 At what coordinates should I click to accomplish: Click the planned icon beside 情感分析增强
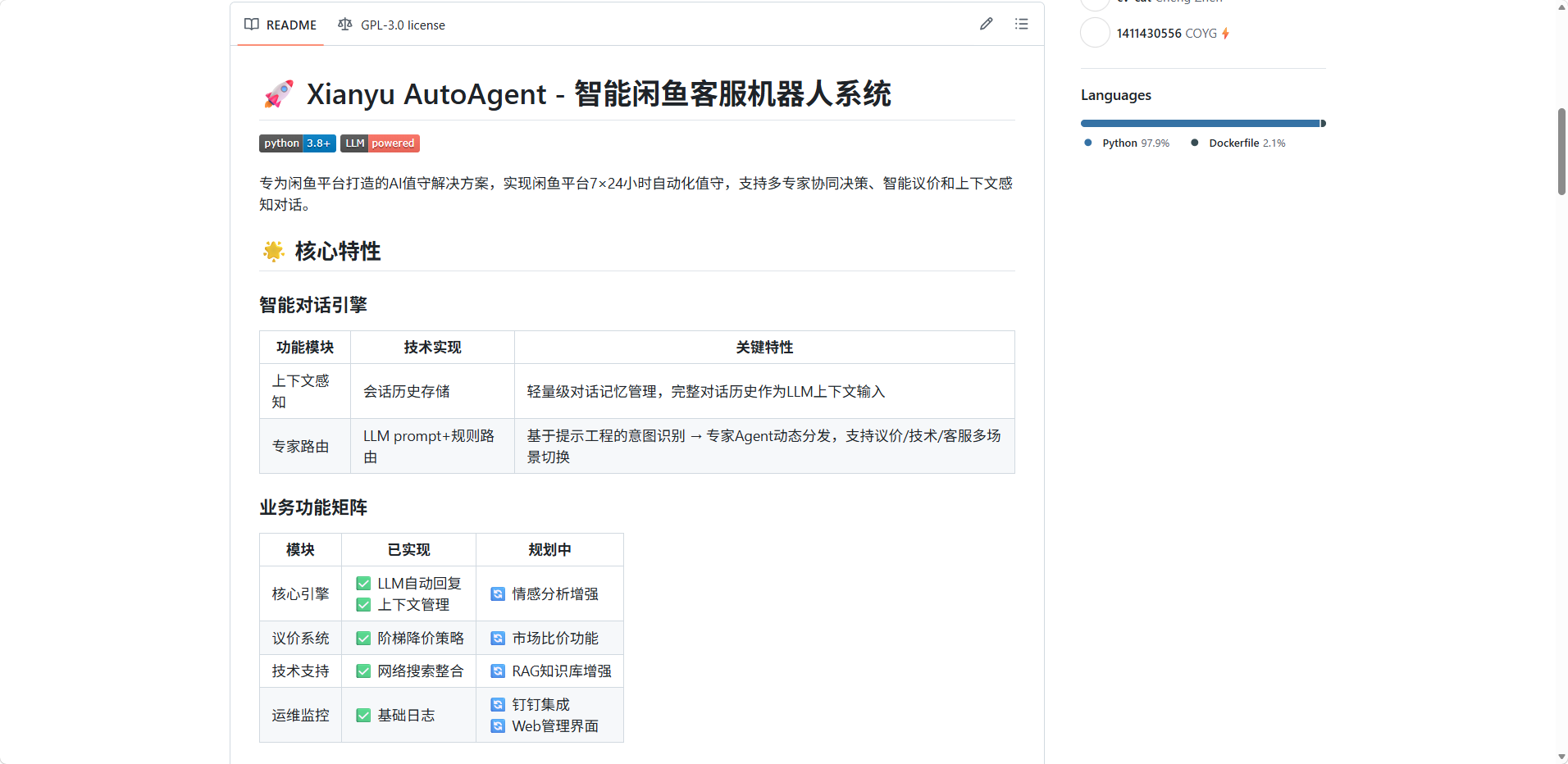coord(498,594)
